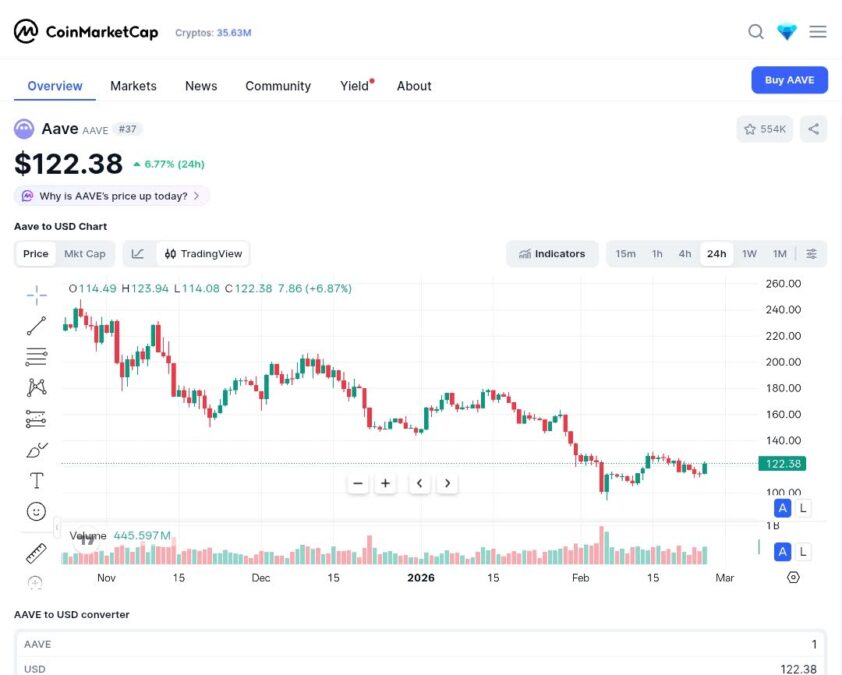Click the Buy AAVE button
The width and height of the screenshot is (842, 675).
(789, 79)
